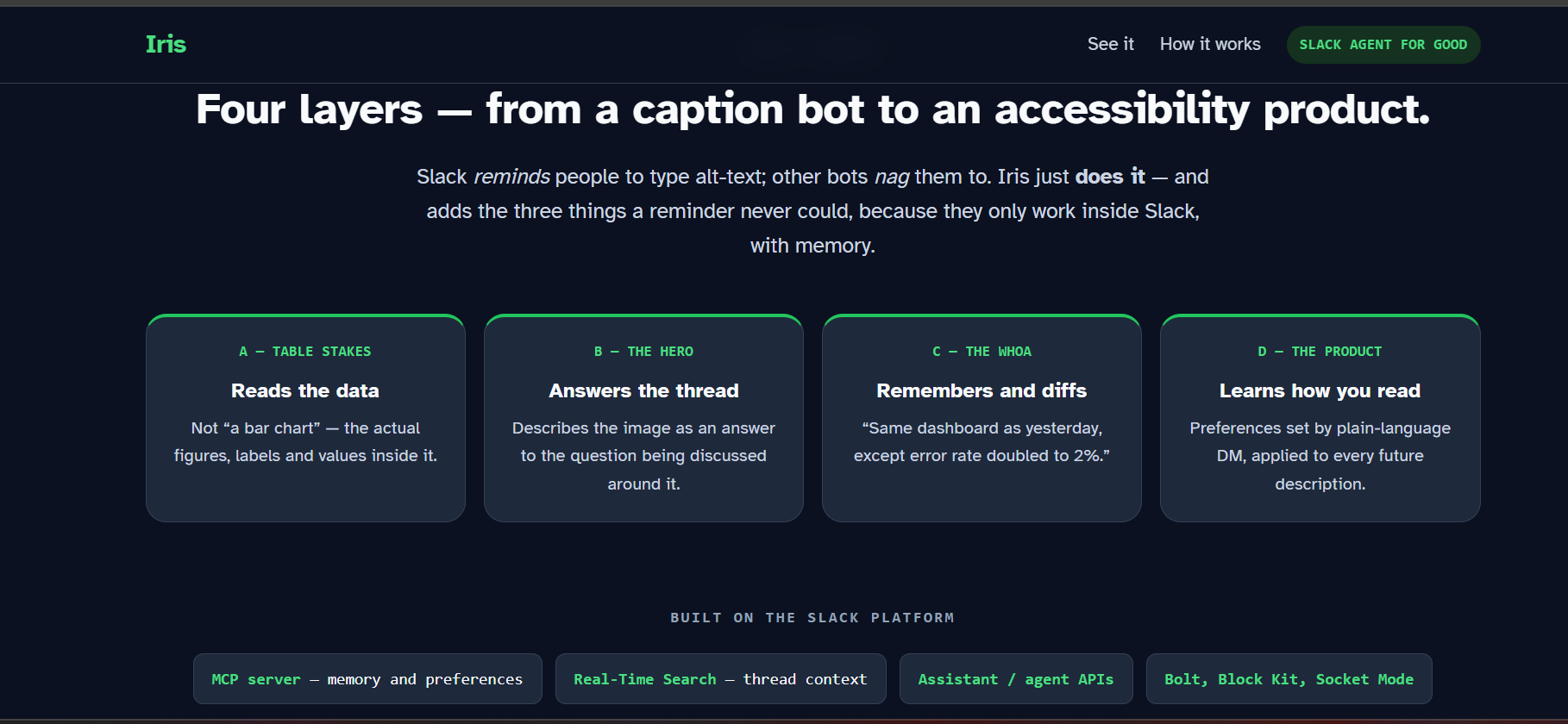Click the Answers the thread heading
The image size is (1568, 724).
(x=643, y=390)
